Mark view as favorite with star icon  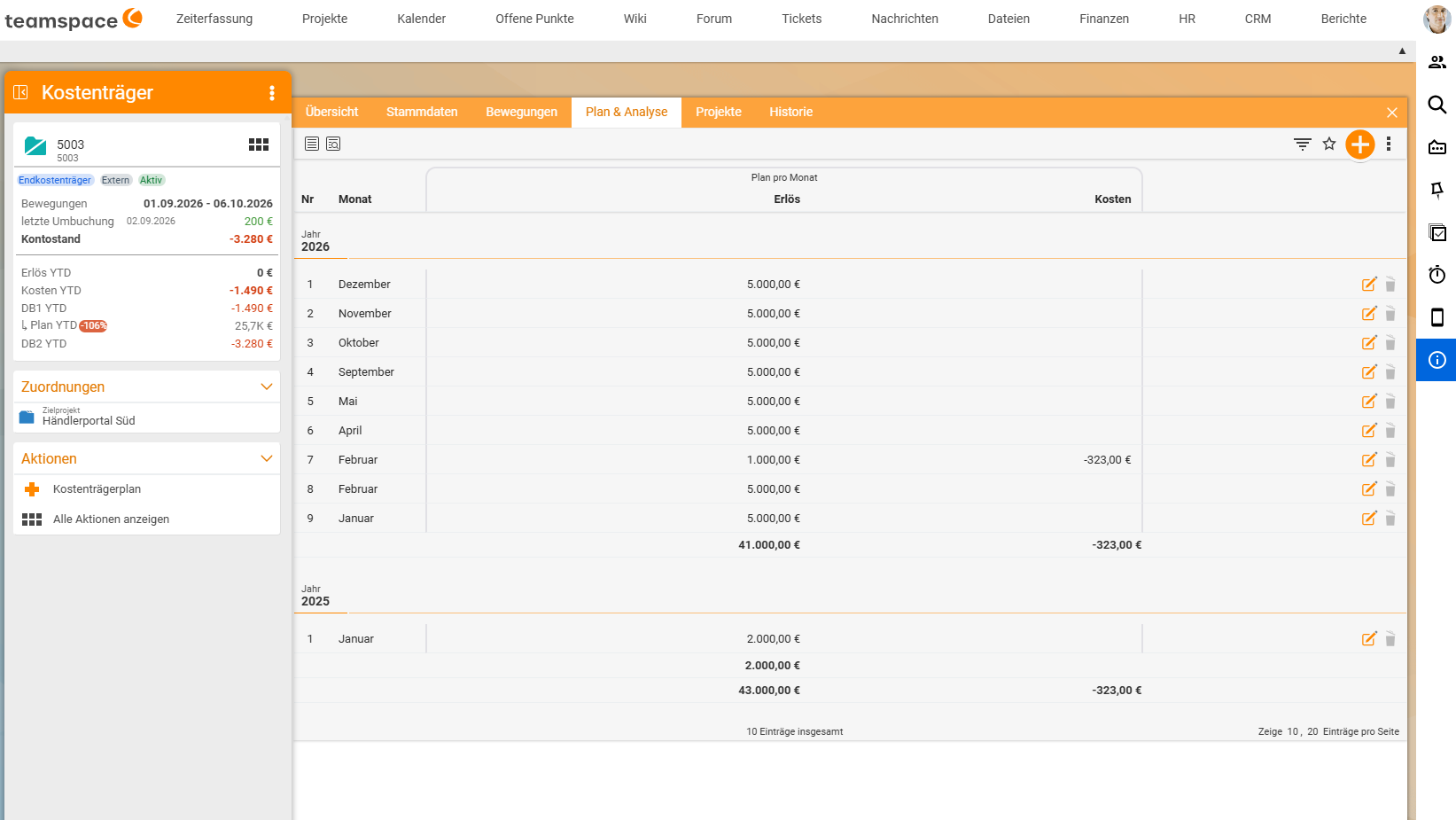1329,144
